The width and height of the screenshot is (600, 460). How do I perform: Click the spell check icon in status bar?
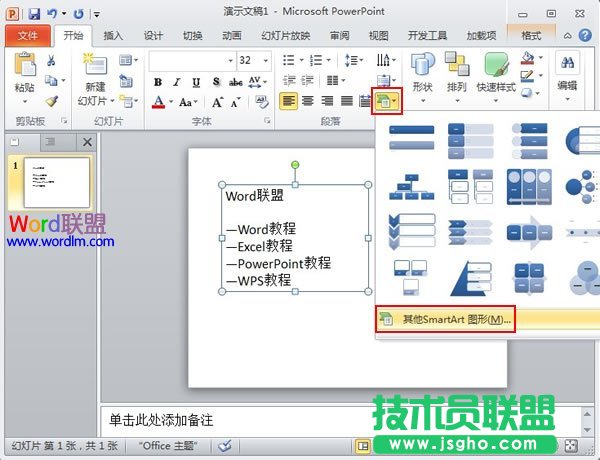point(225,445)
